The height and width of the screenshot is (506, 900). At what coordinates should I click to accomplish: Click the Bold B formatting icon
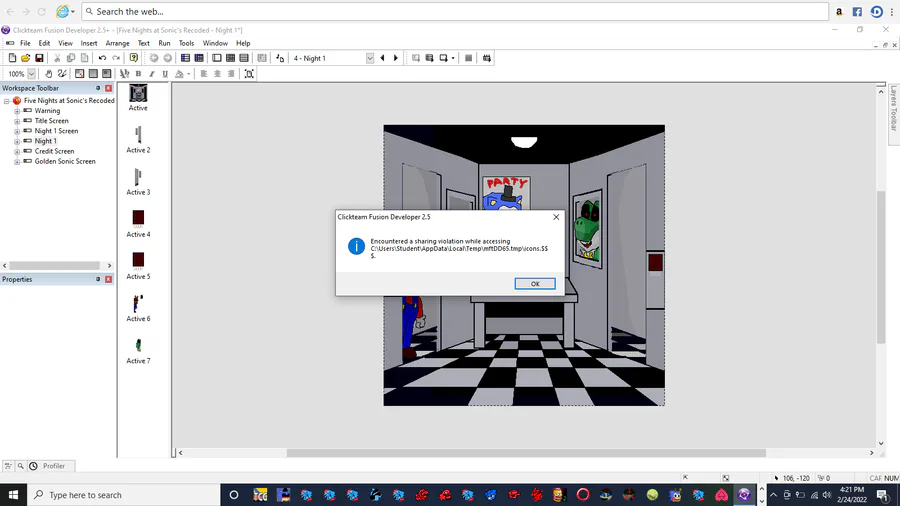point(138,73)
